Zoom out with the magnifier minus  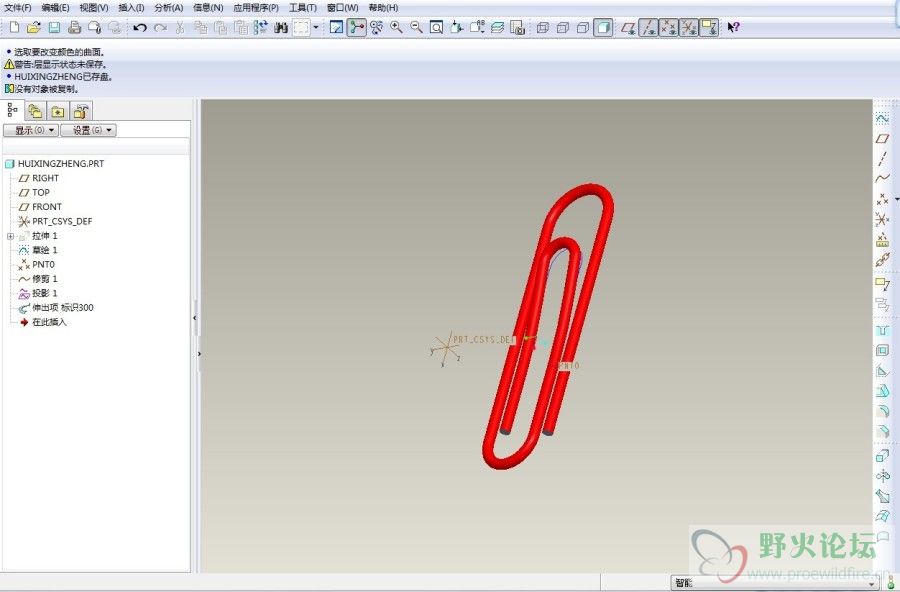pos(416,27)
